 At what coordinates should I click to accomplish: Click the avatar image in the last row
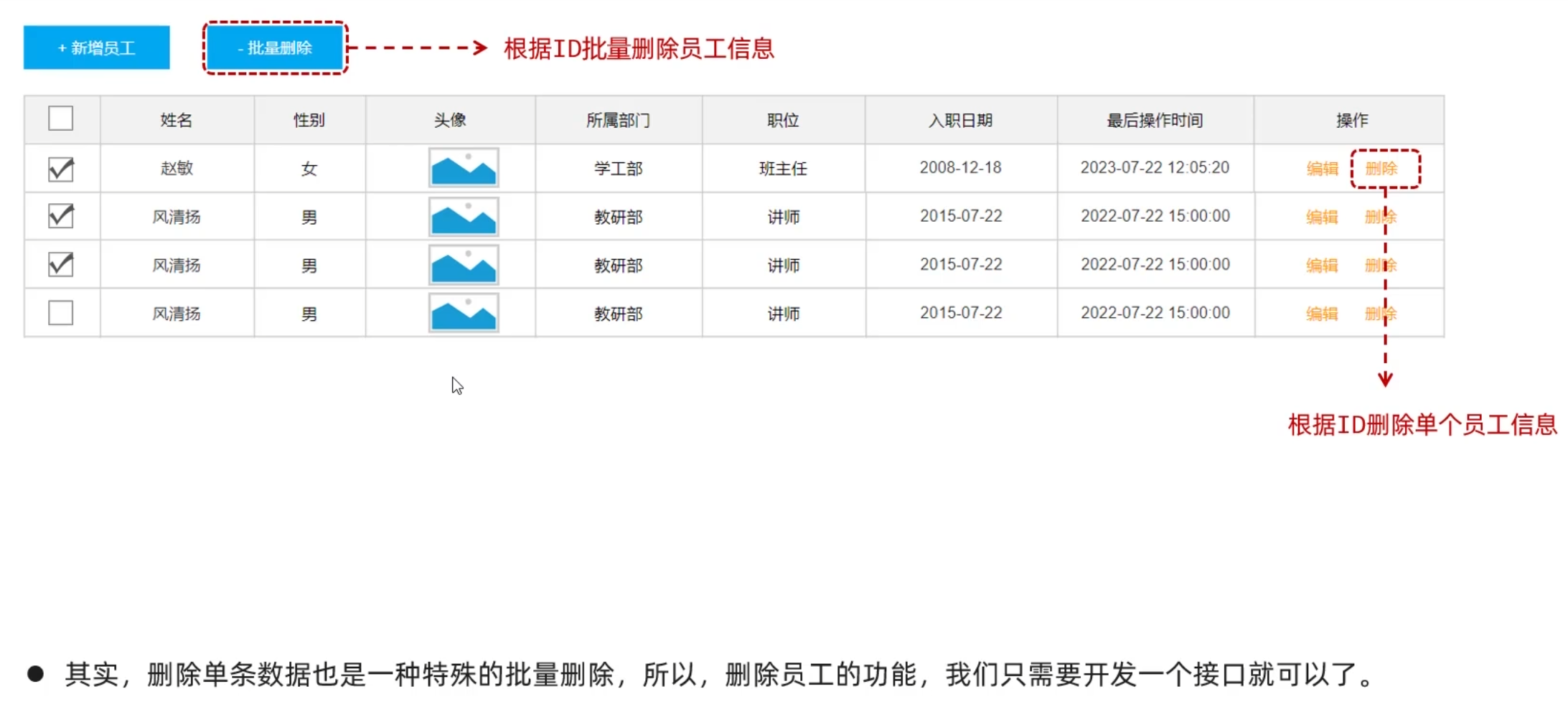coord(464,313)
